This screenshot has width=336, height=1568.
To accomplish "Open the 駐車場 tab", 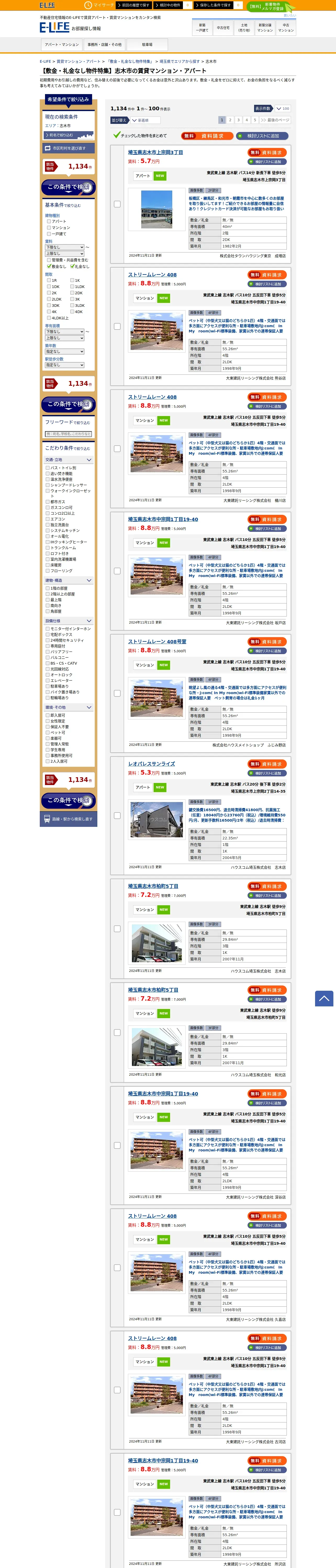I will tap(147, 44).
